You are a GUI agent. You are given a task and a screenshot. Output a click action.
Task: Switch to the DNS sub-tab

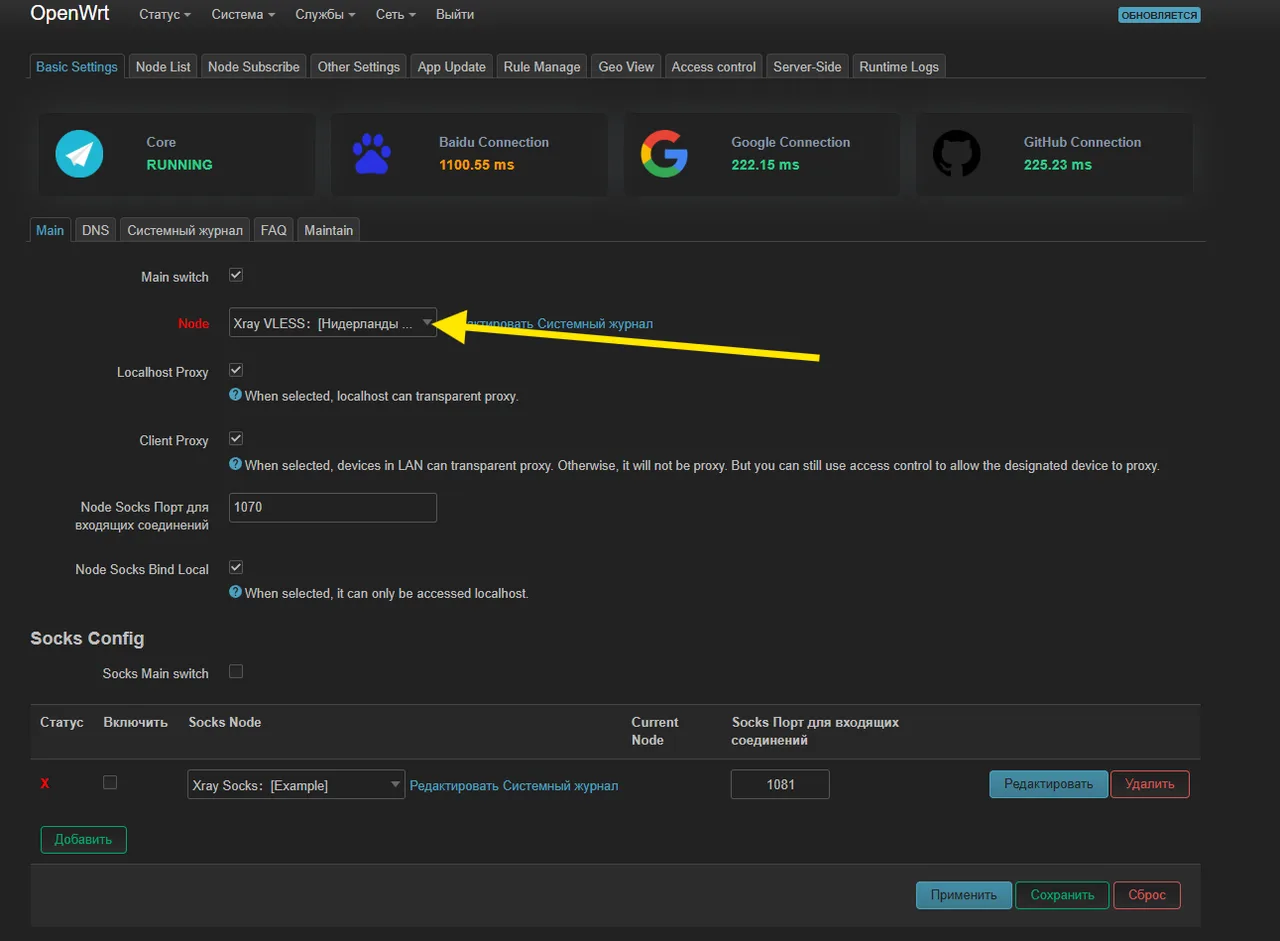[96, 230]
